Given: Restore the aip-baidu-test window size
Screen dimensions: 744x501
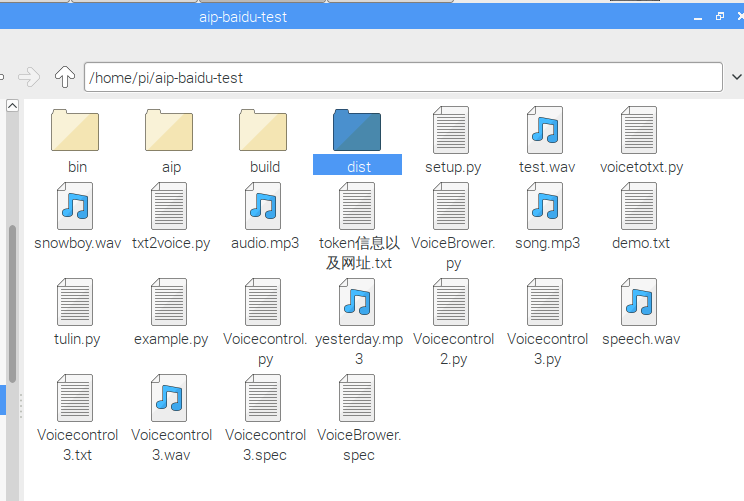Looking at the screenshot, I should [x=720, y=17].
